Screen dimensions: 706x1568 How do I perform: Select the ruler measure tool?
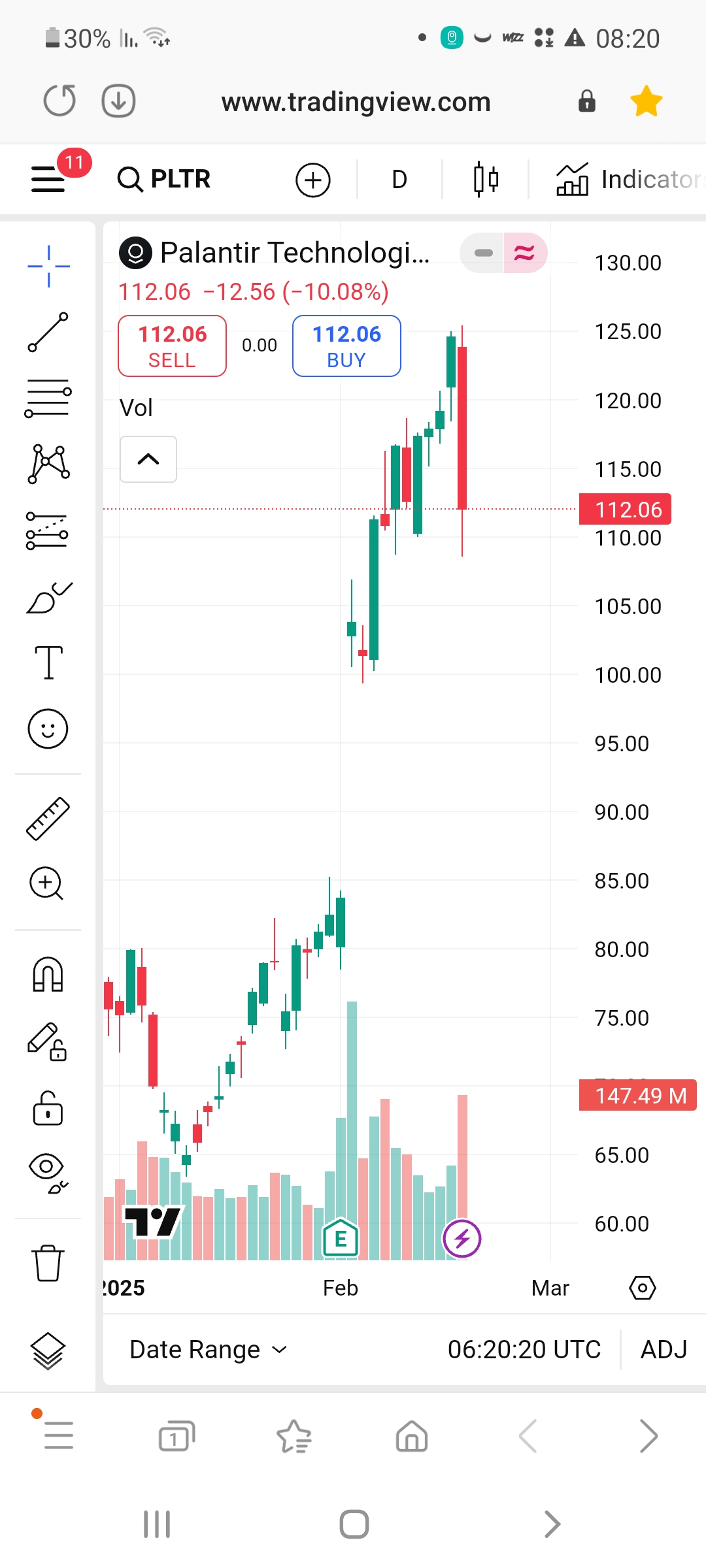[48, 818]
